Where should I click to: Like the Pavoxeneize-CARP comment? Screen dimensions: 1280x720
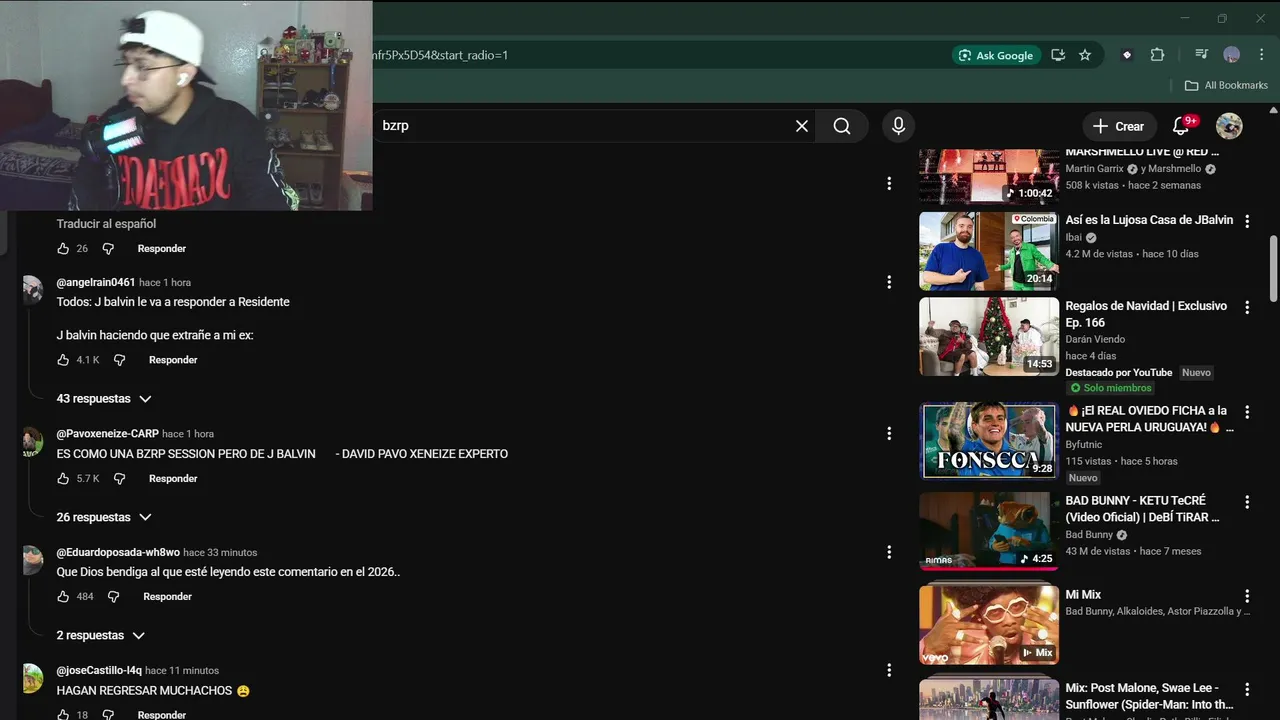[63, 479]
